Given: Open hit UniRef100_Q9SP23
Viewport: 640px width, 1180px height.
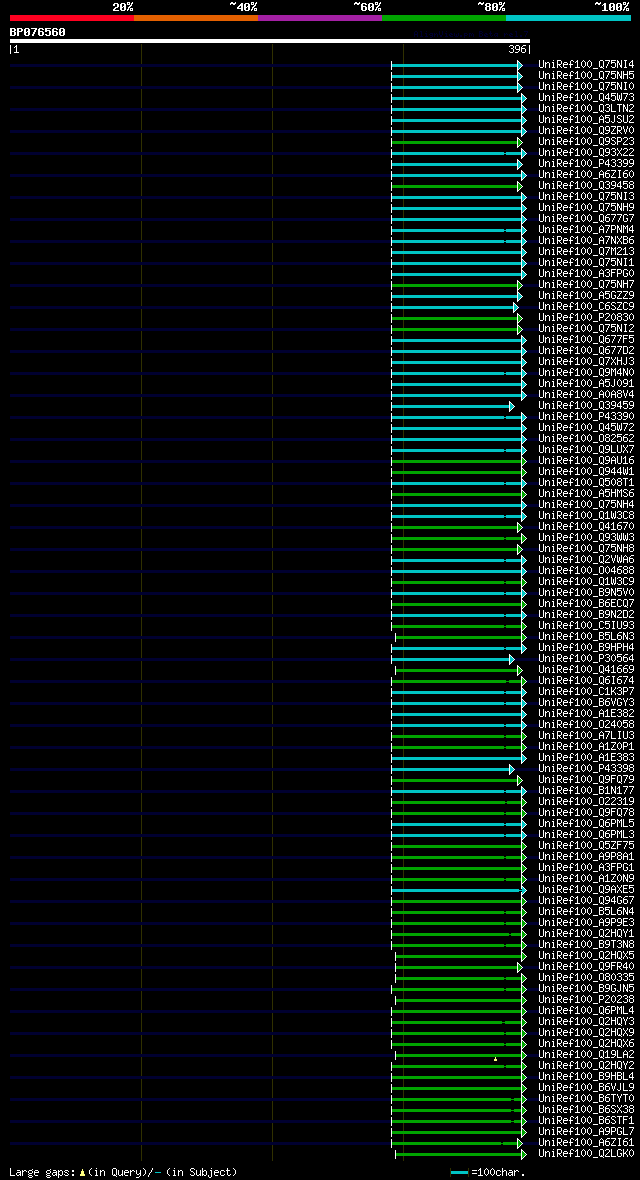Looking at the screenshot, I should [x=587, y=141].
